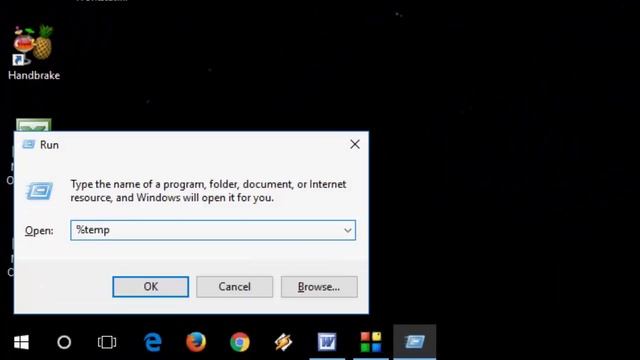Launch Microsoft Edge from the taskbar
This screenshot has width=640, height=360.
(153, 342)
